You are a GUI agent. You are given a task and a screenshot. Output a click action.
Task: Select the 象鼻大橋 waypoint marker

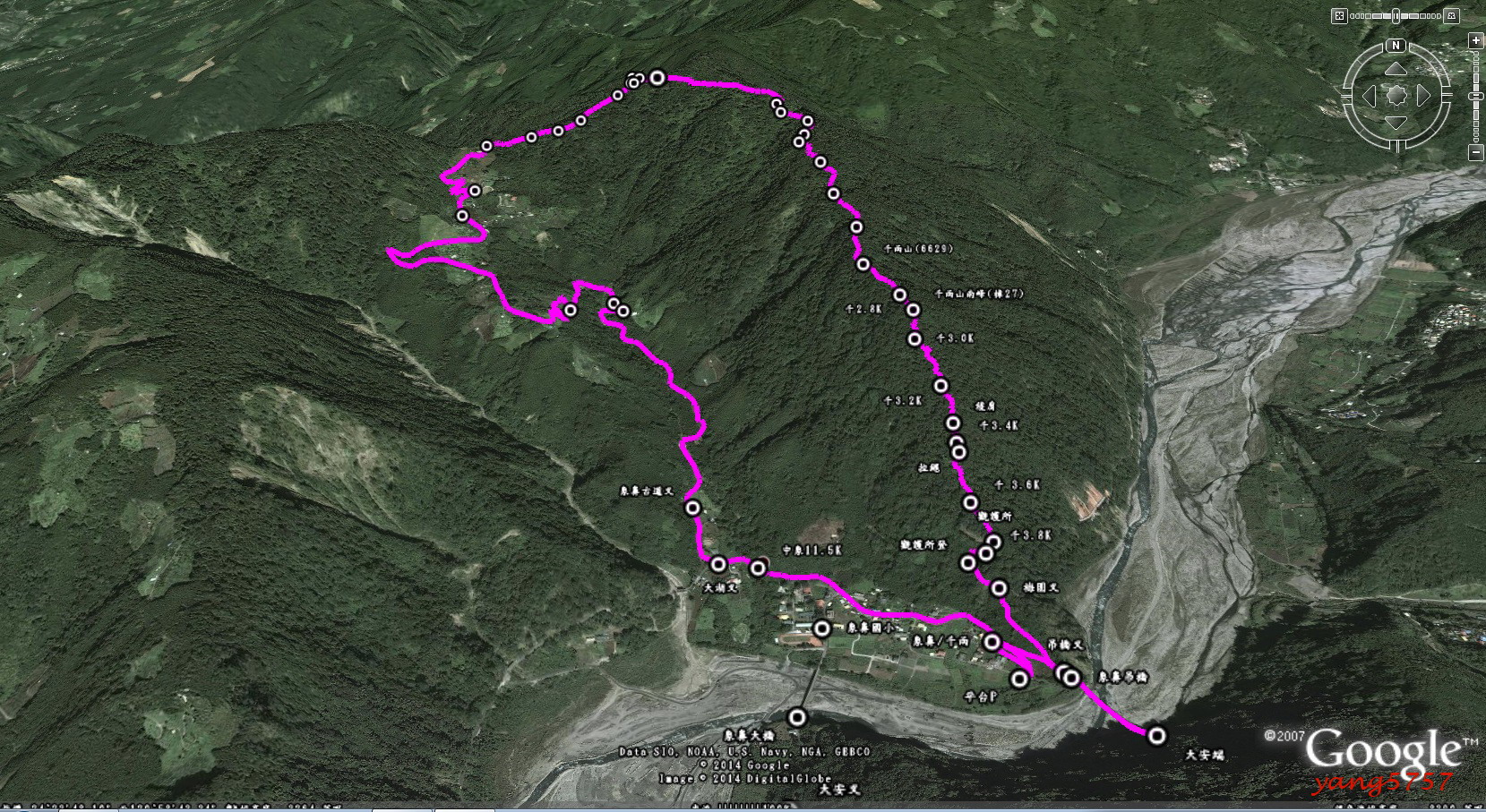click(797, 717)
